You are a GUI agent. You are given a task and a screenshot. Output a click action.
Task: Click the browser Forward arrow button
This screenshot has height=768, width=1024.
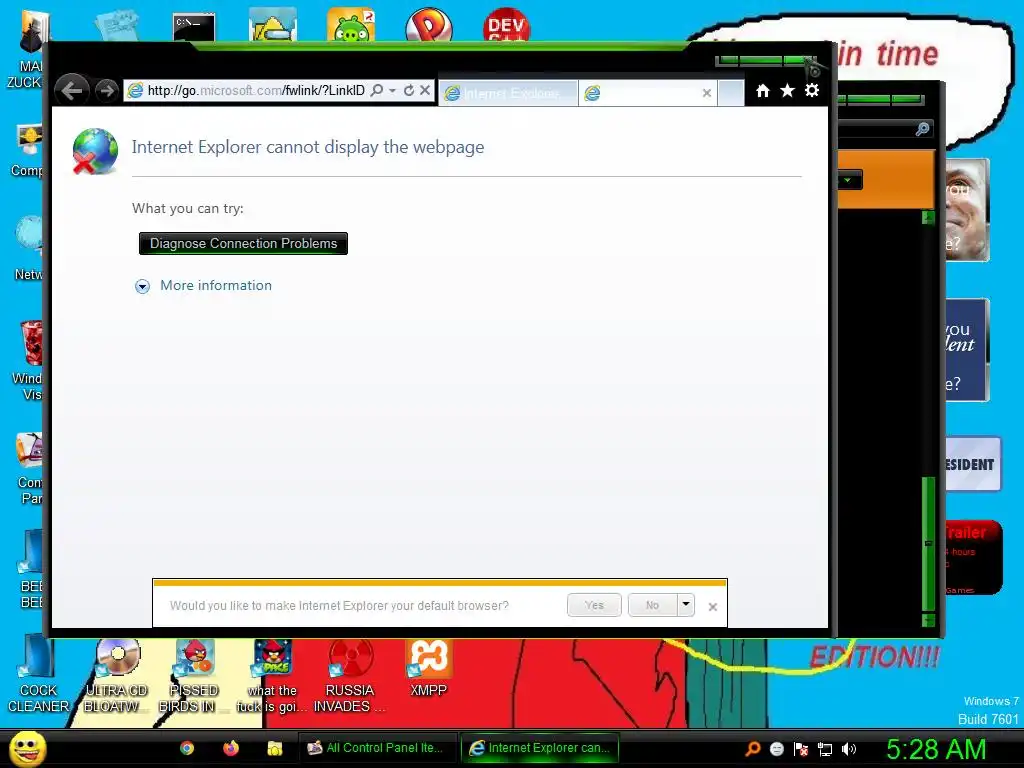106,90
